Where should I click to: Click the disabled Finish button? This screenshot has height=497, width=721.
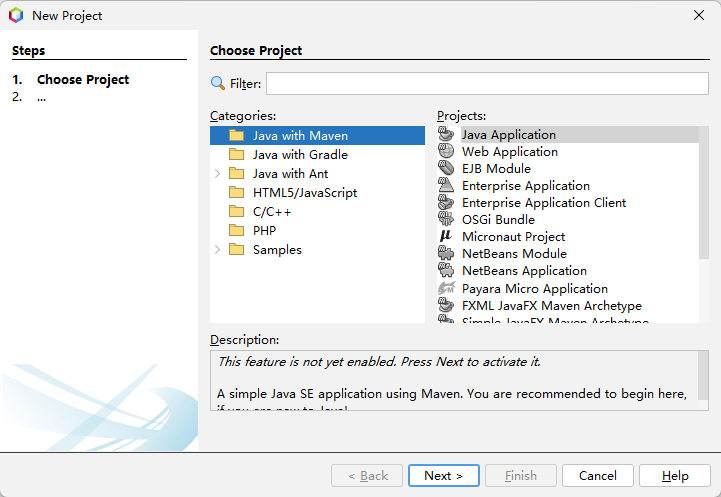[x=521, y=475]
